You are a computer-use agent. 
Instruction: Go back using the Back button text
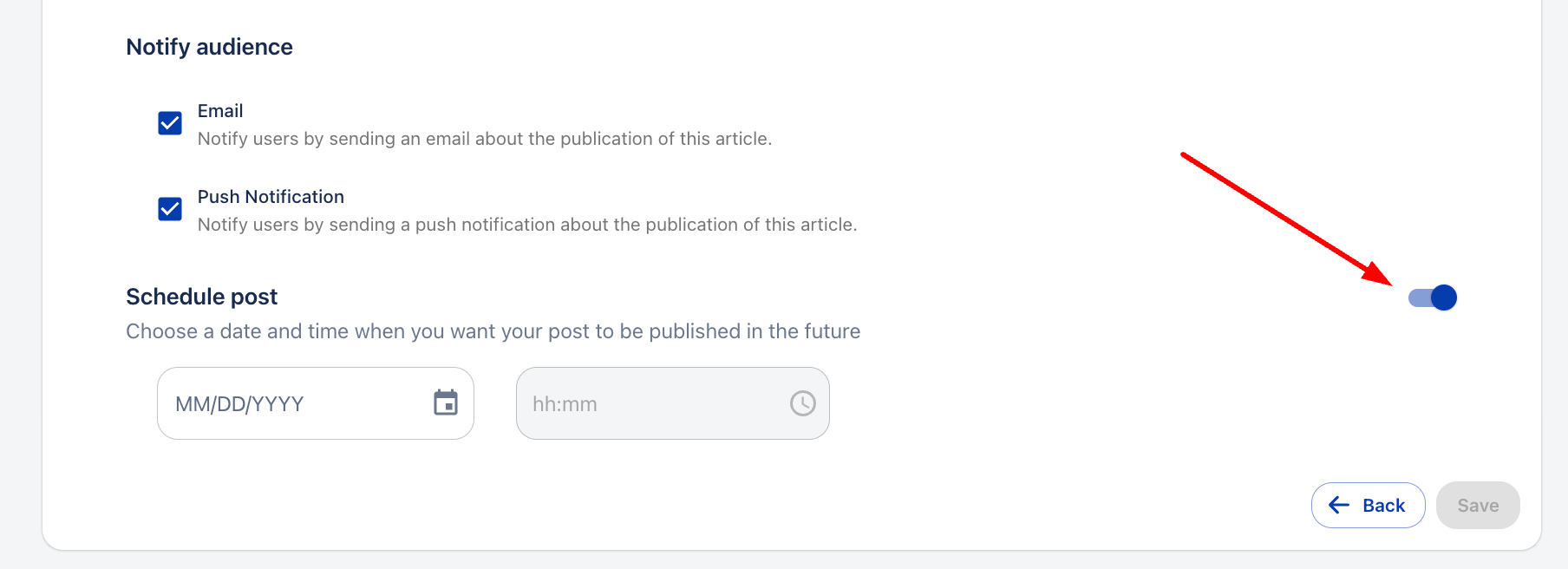[1383, 506]
